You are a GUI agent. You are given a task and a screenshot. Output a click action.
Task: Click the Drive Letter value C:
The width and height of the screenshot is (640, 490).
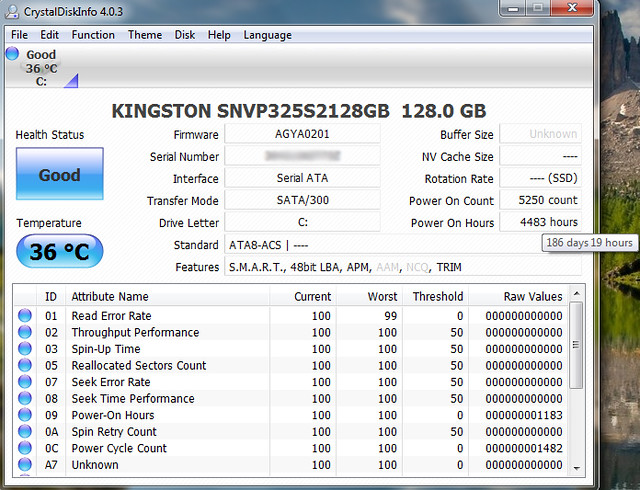[302, 222]
